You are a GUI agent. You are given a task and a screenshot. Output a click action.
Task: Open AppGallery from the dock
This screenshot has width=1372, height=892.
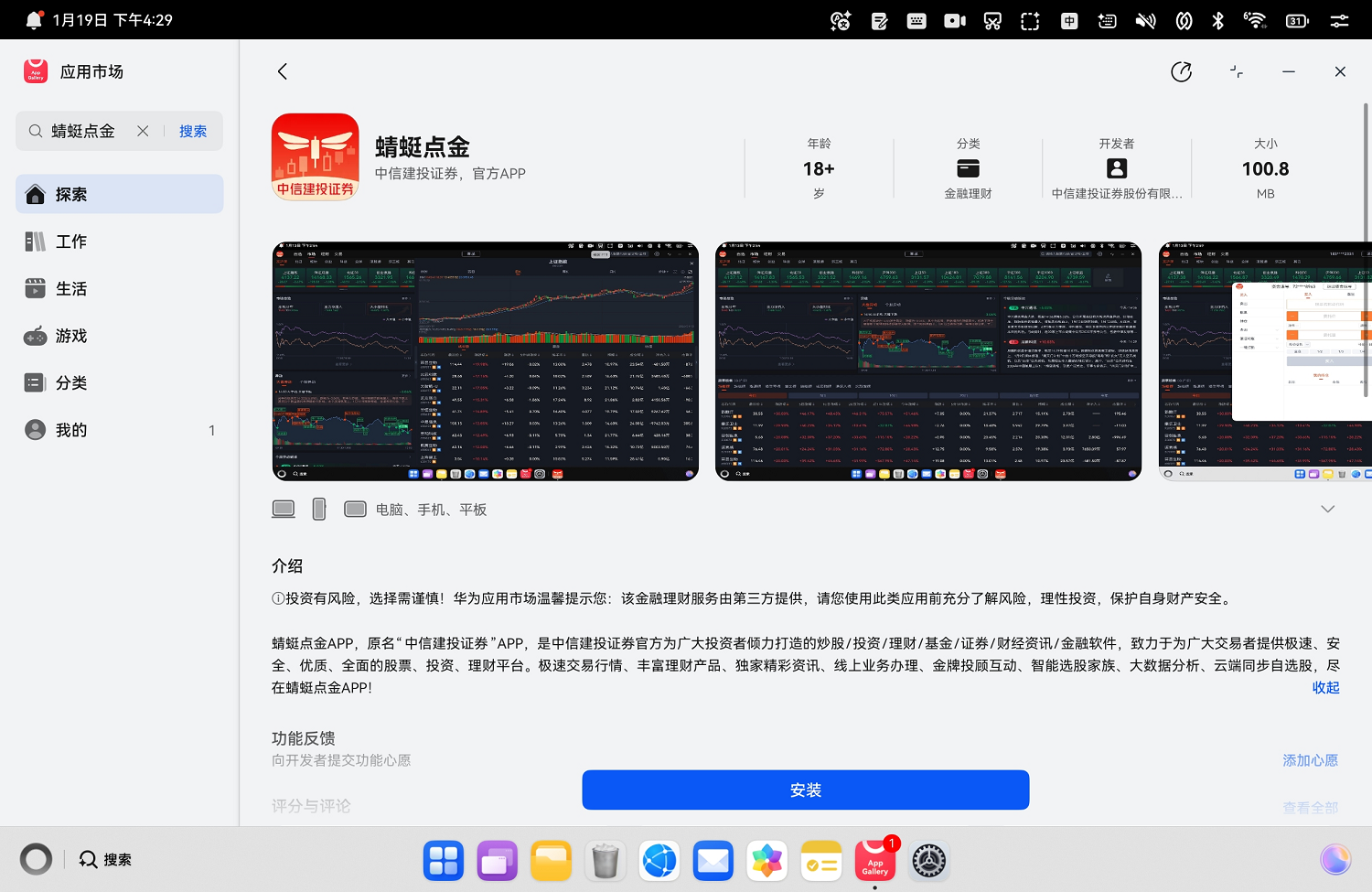(x=874, y=860)
